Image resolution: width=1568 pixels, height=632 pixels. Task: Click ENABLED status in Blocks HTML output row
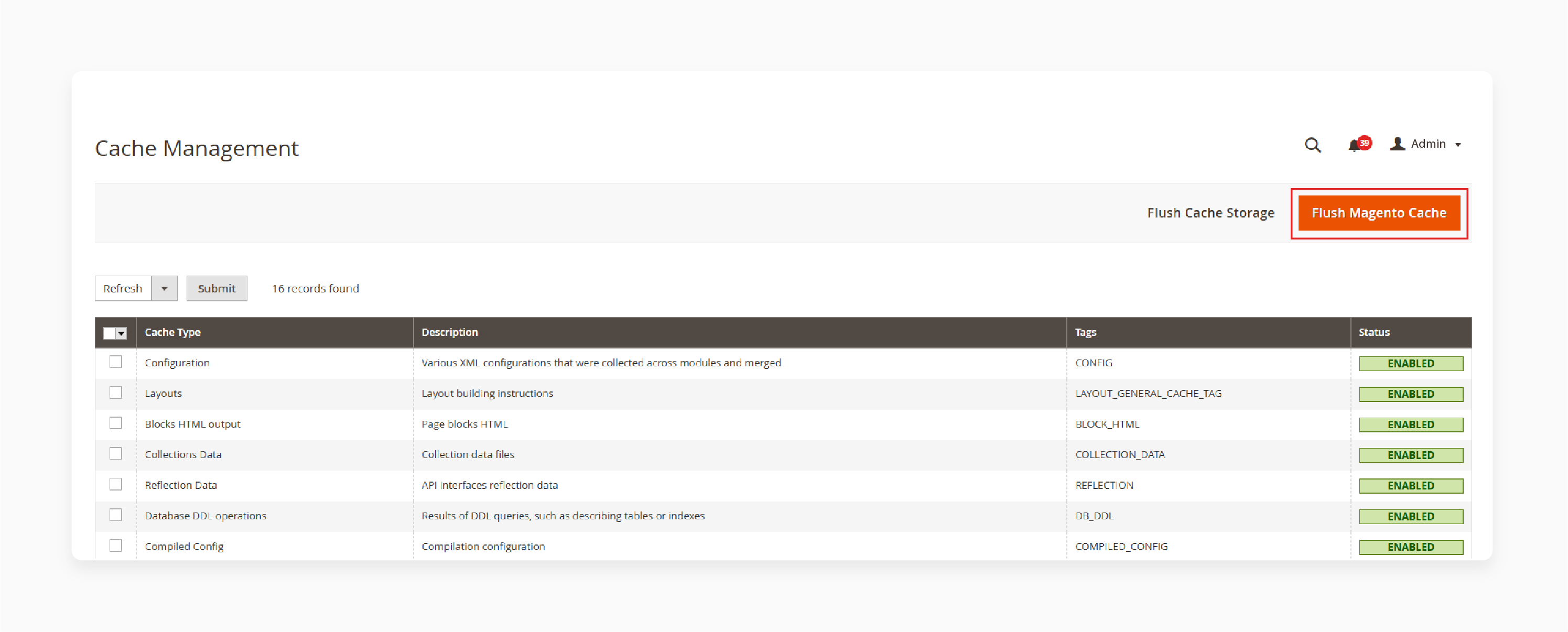[x=1411, y=424]
